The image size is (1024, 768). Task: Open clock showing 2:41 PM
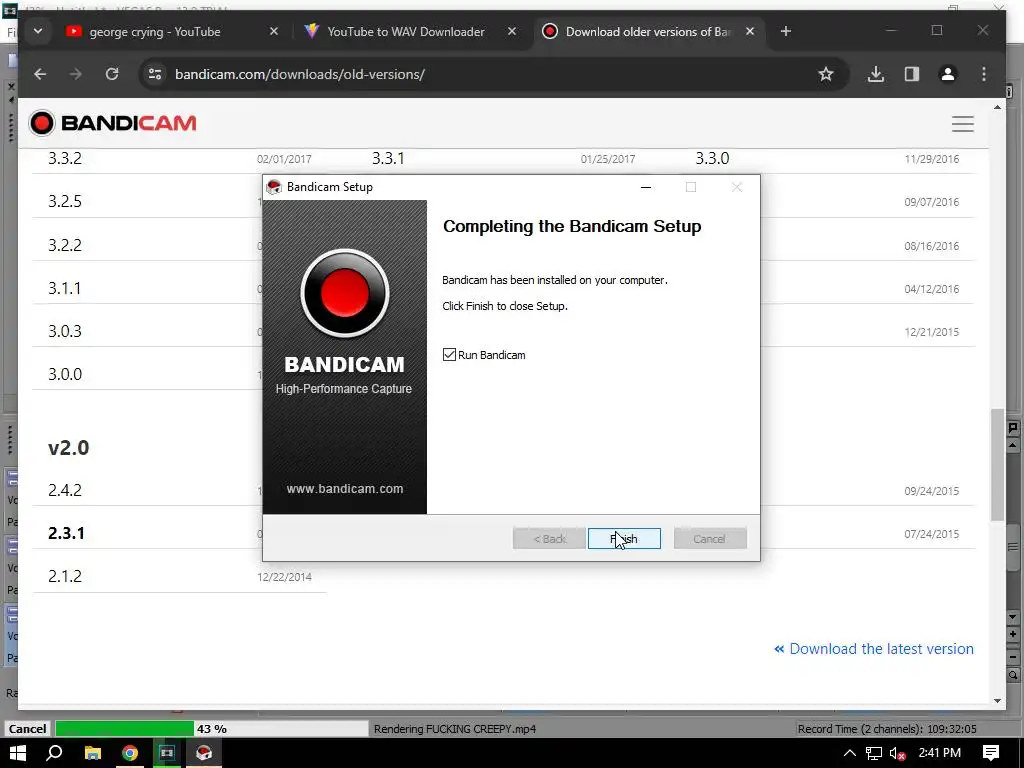click(x=939, y=753)
